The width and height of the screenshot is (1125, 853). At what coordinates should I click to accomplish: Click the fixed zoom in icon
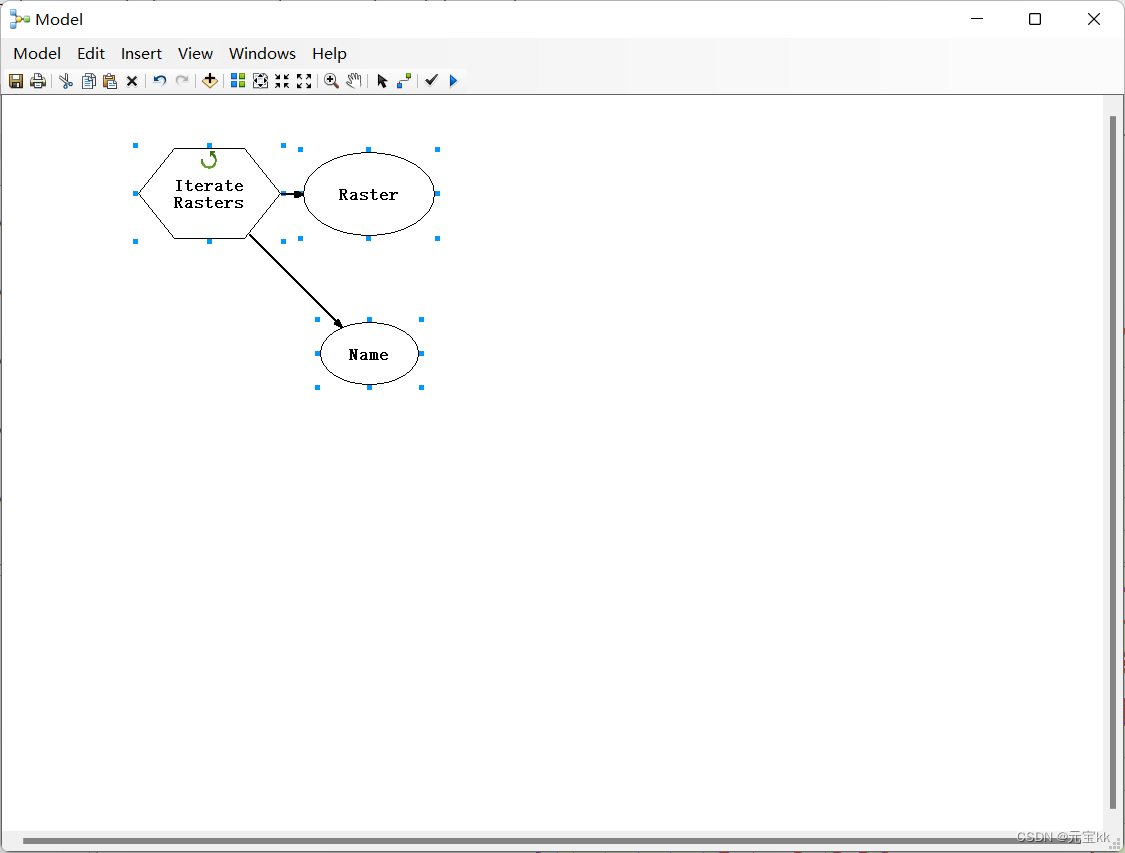point(282,81)
